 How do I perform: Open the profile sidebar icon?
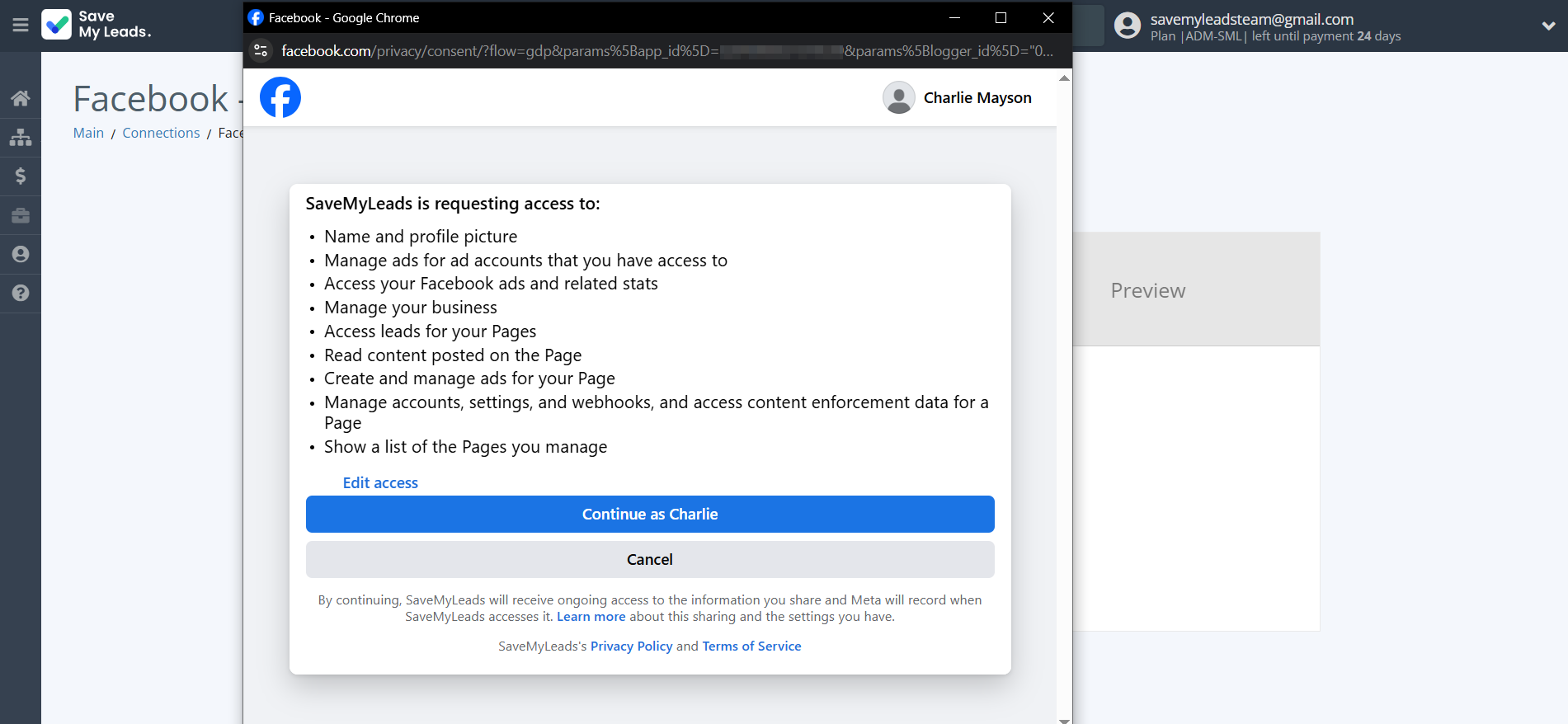pos(21,254)
